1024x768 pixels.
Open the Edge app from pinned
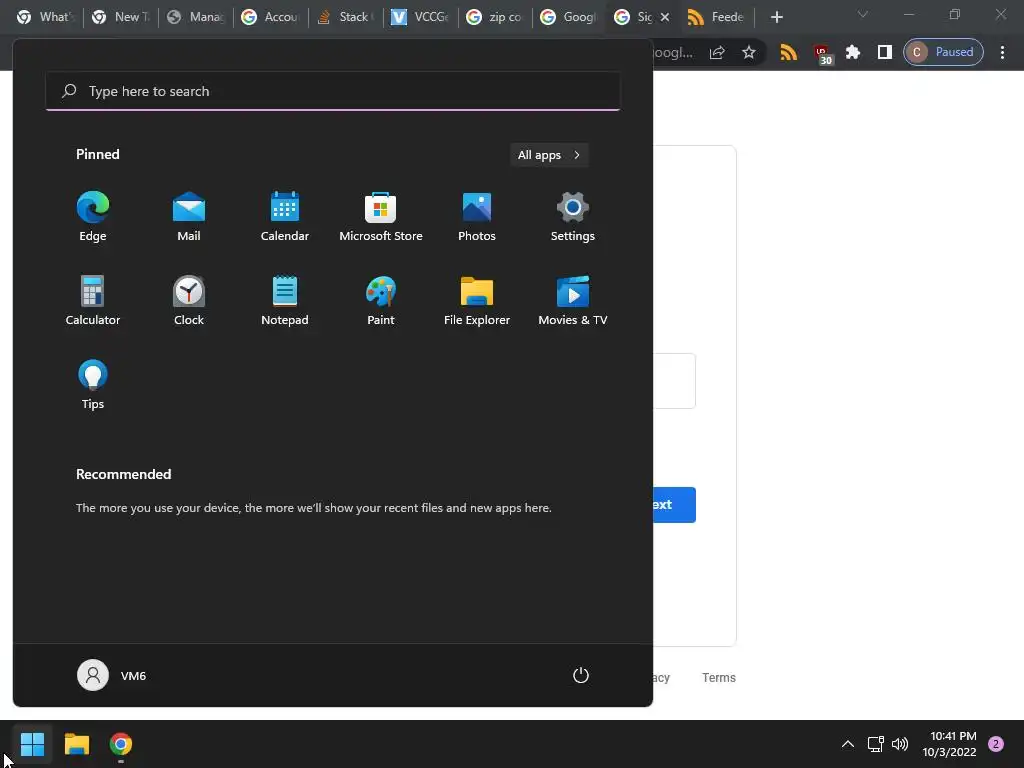[93, 217]
